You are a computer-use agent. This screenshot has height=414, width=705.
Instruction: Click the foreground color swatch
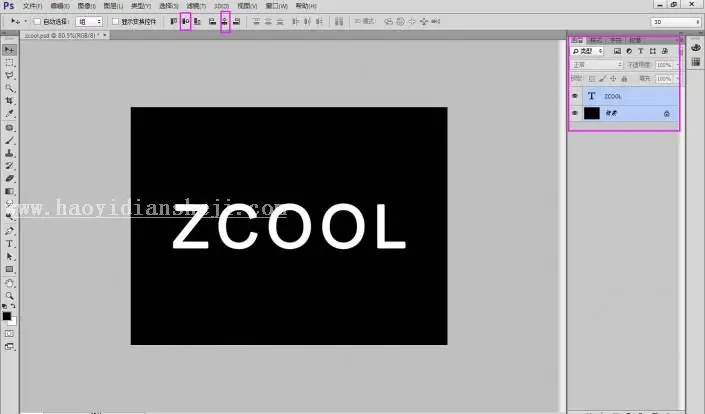coord(7,316)
